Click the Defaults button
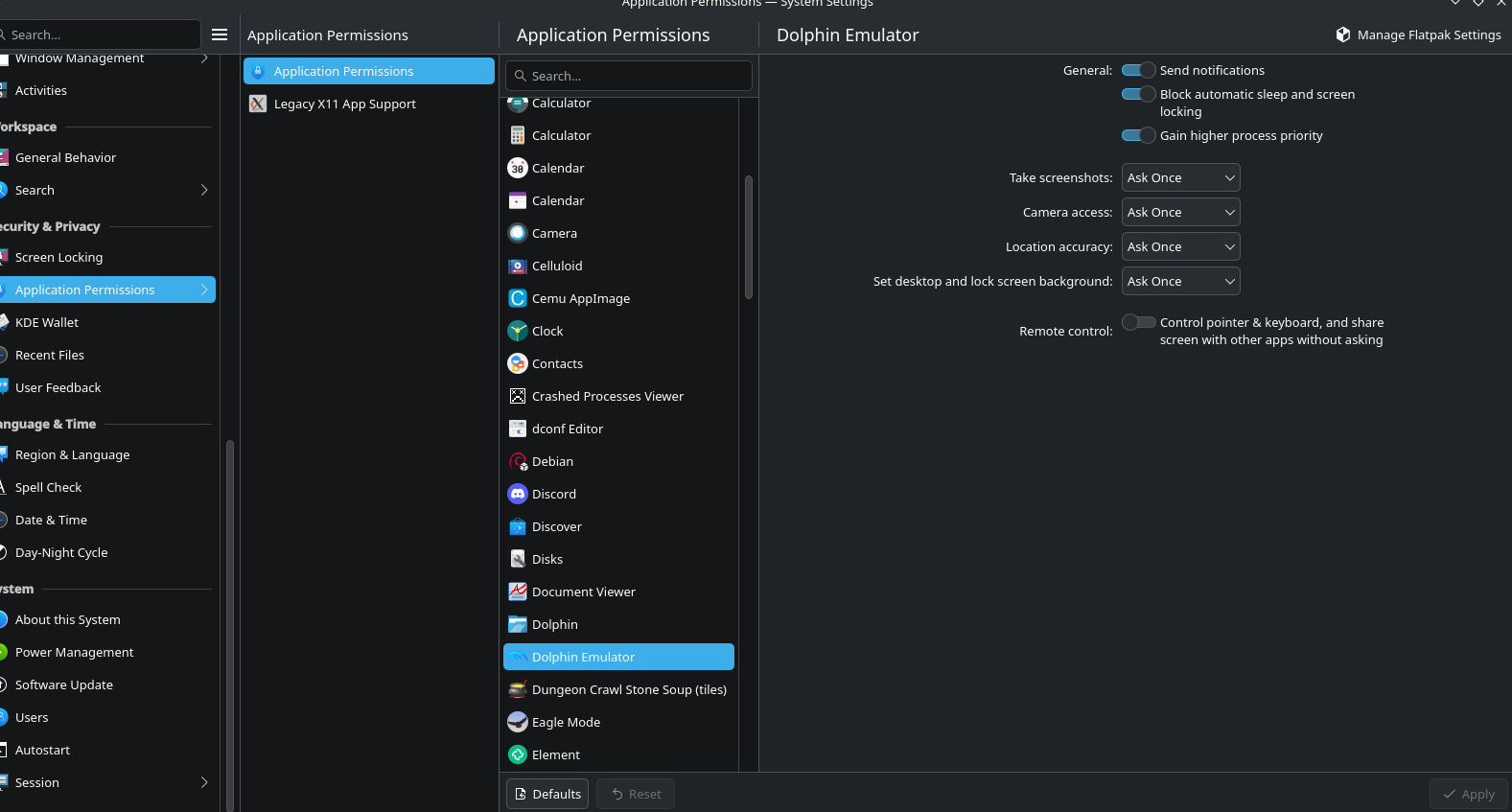The width and height of the screenshot is (1512, 812). point(547,794)
